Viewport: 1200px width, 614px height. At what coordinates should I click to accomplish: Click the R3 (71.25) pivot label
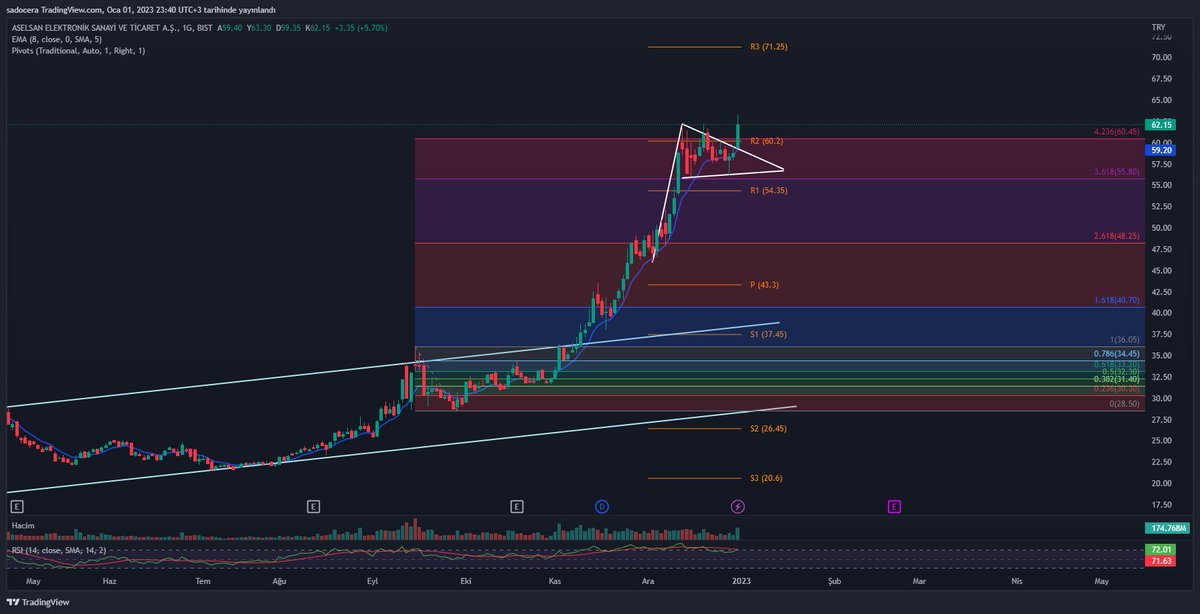pos(768,47)
